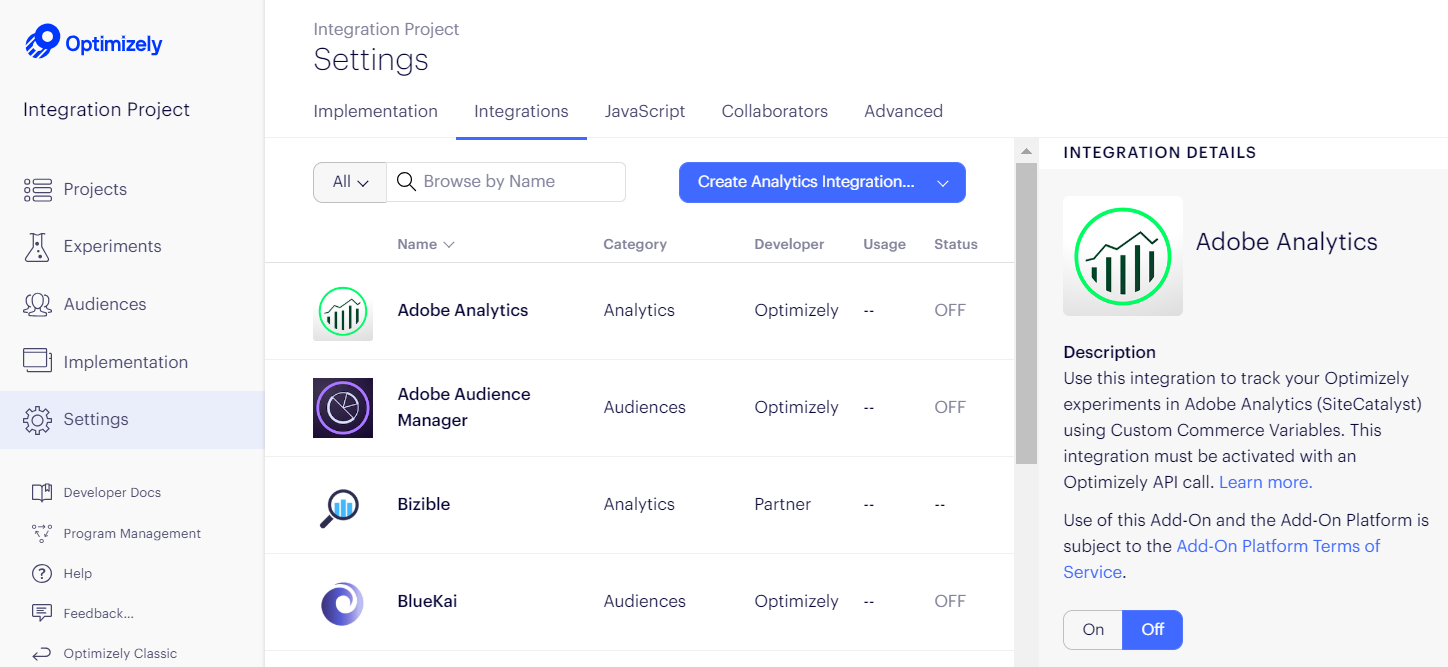Turn the Adobe Analytics integration On
The width and height of the screenshot is (1448, 667).
click(1093, 630)
